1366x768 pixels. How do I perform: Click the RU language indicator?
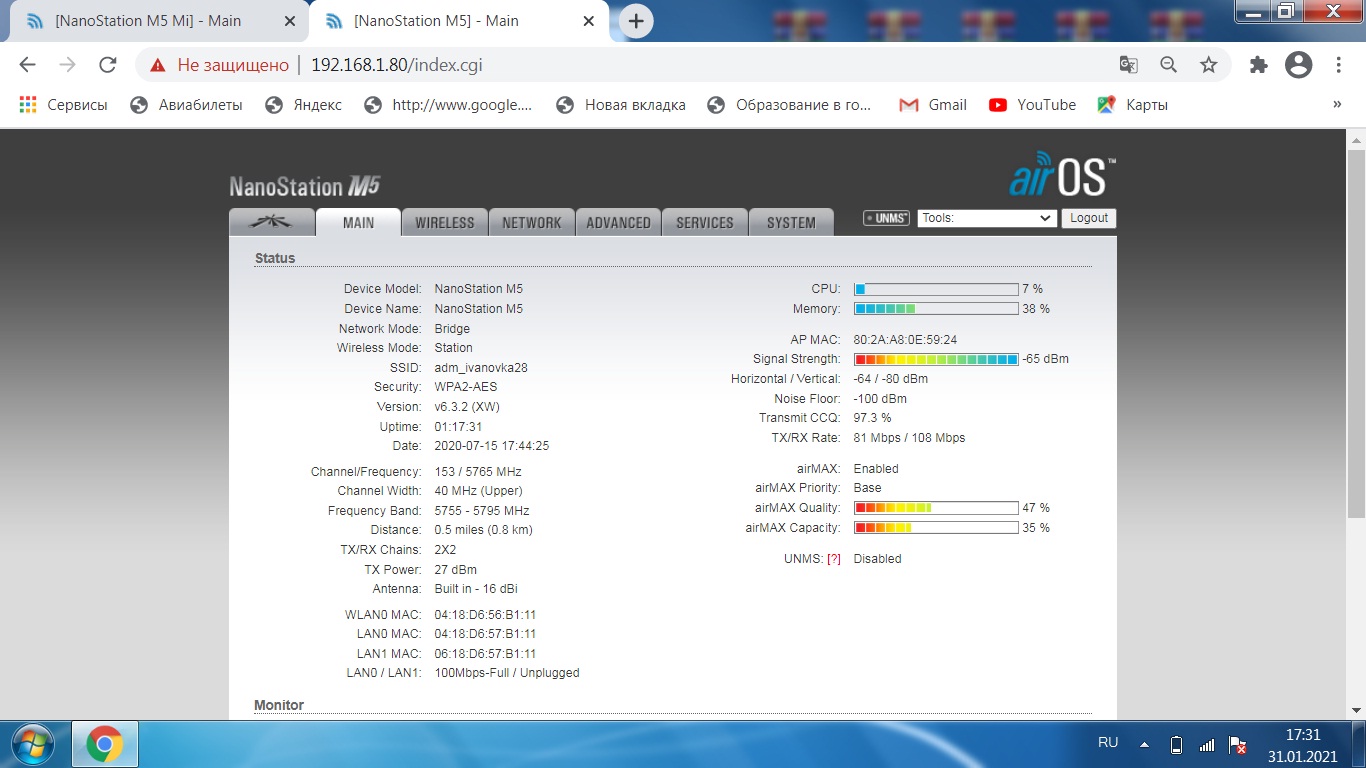coord(1108,743)
